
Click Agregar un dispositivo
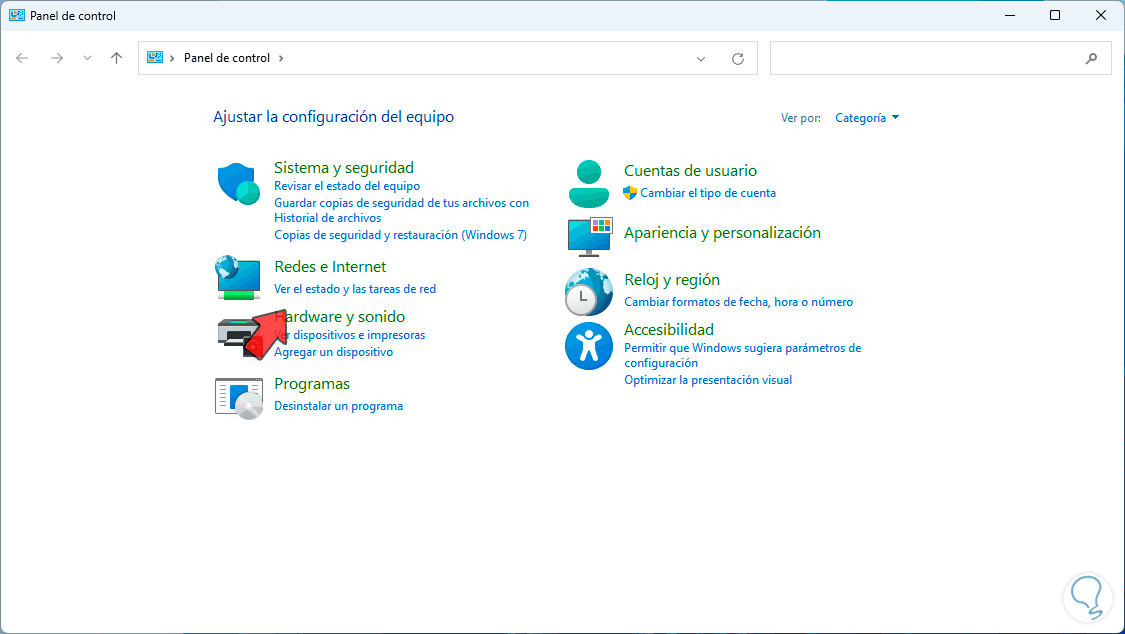click(x=334, y=352)
